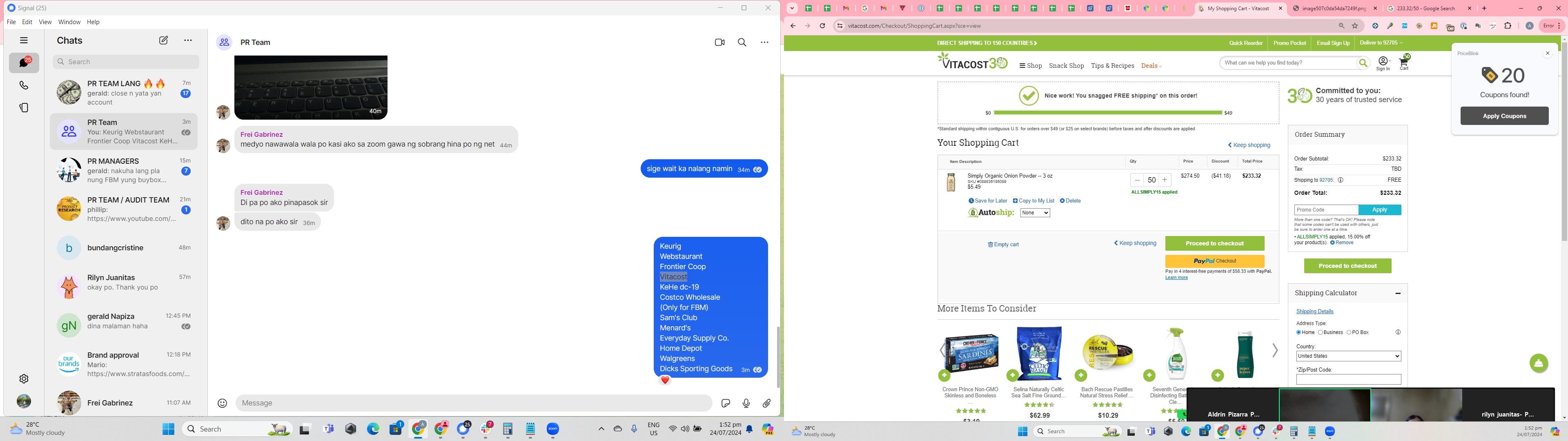Apply the promo code with Apply button
This screenshot has height=441, width=1568.
point(1379,210)
